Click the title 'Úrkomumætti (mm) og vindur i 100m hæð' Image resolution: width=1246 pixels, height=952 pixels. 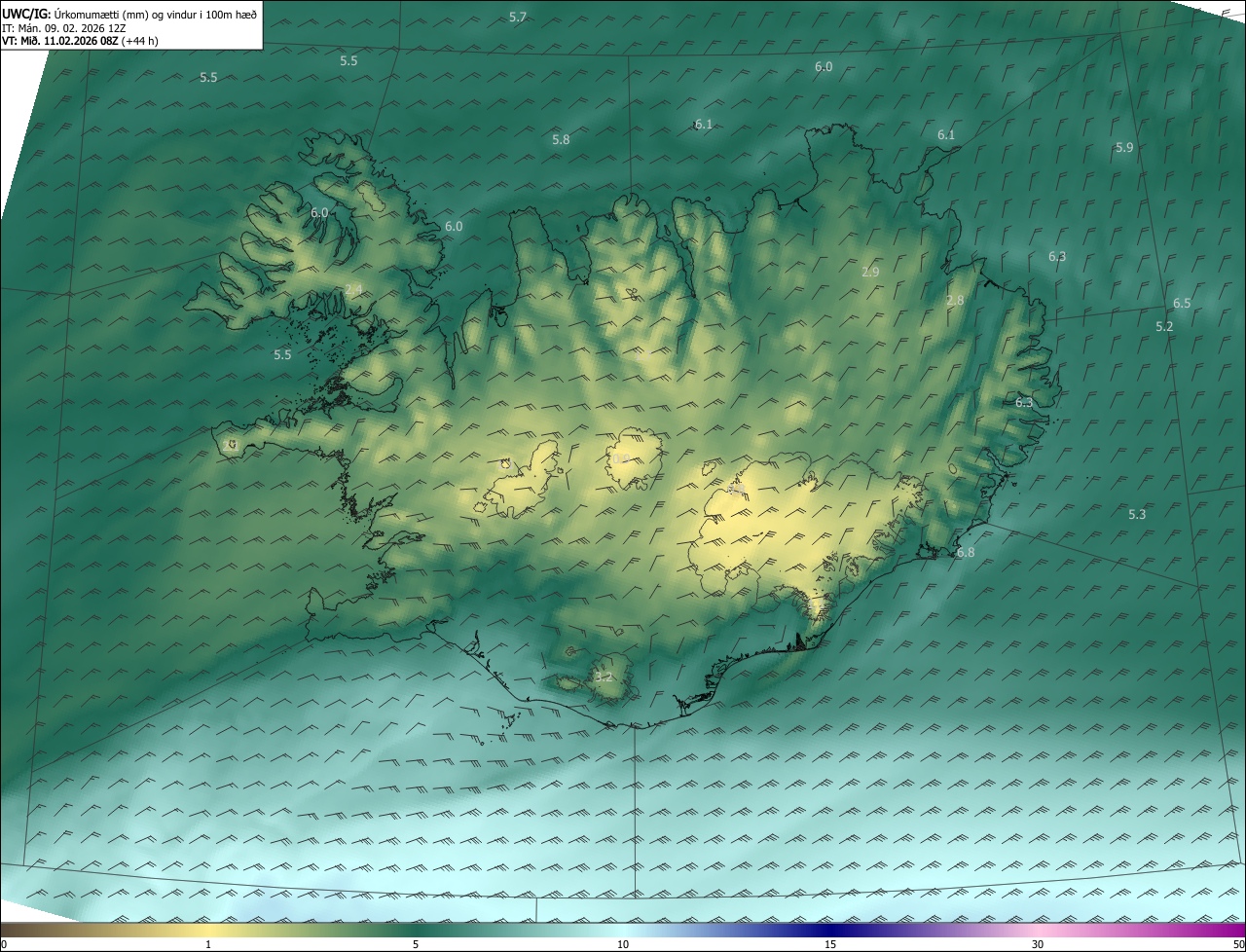(155, 13)
